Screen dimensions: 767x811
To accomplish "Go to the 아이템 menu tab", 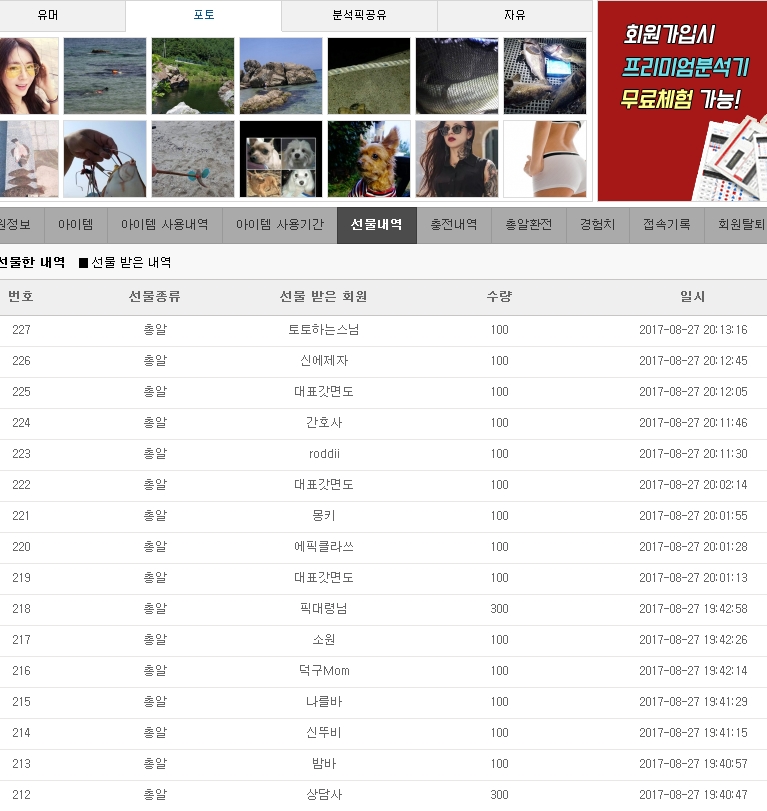I will click(76, 224).
